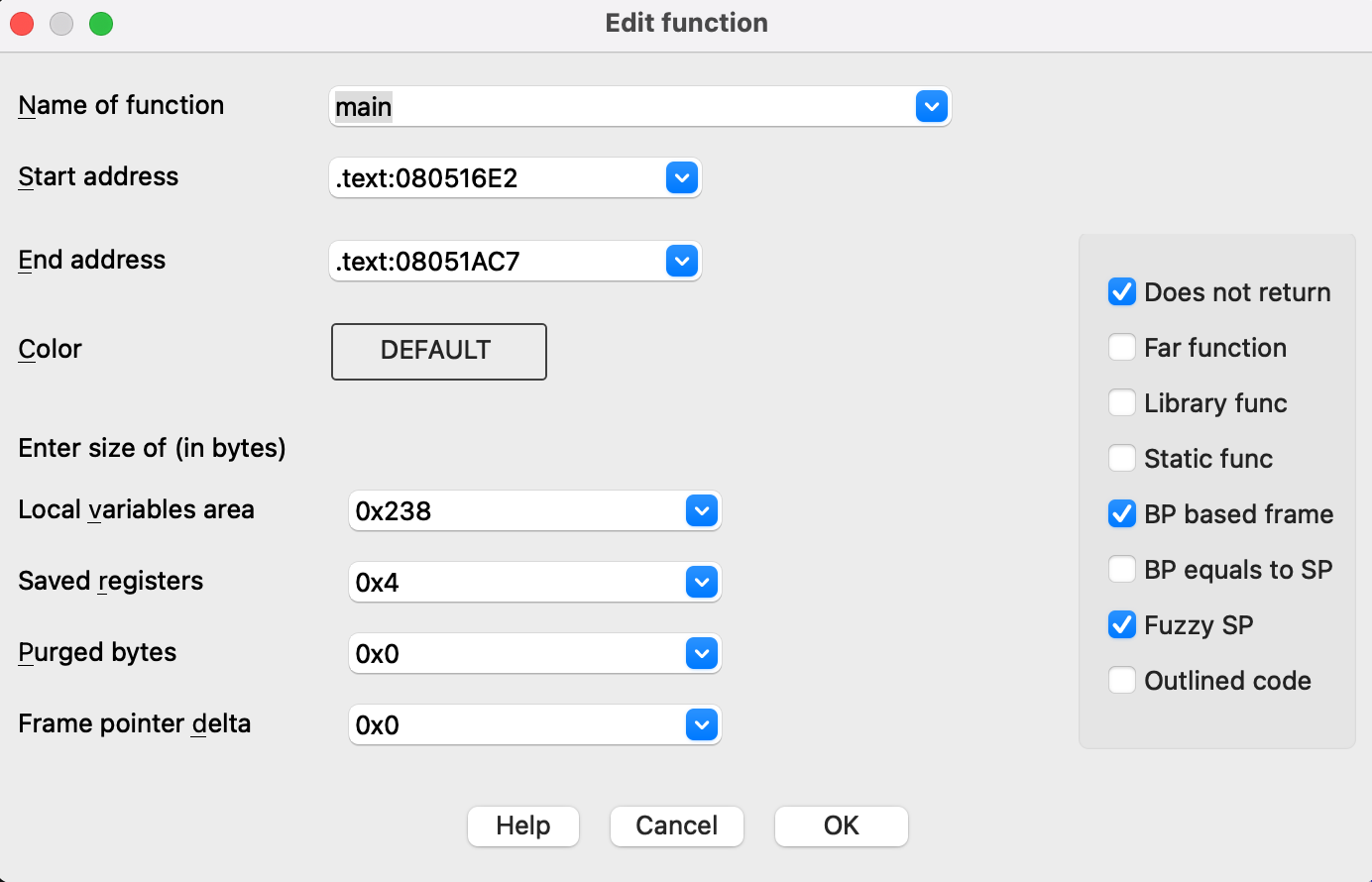Expand the Purged bytes dropdown

(x=701, y=654)
